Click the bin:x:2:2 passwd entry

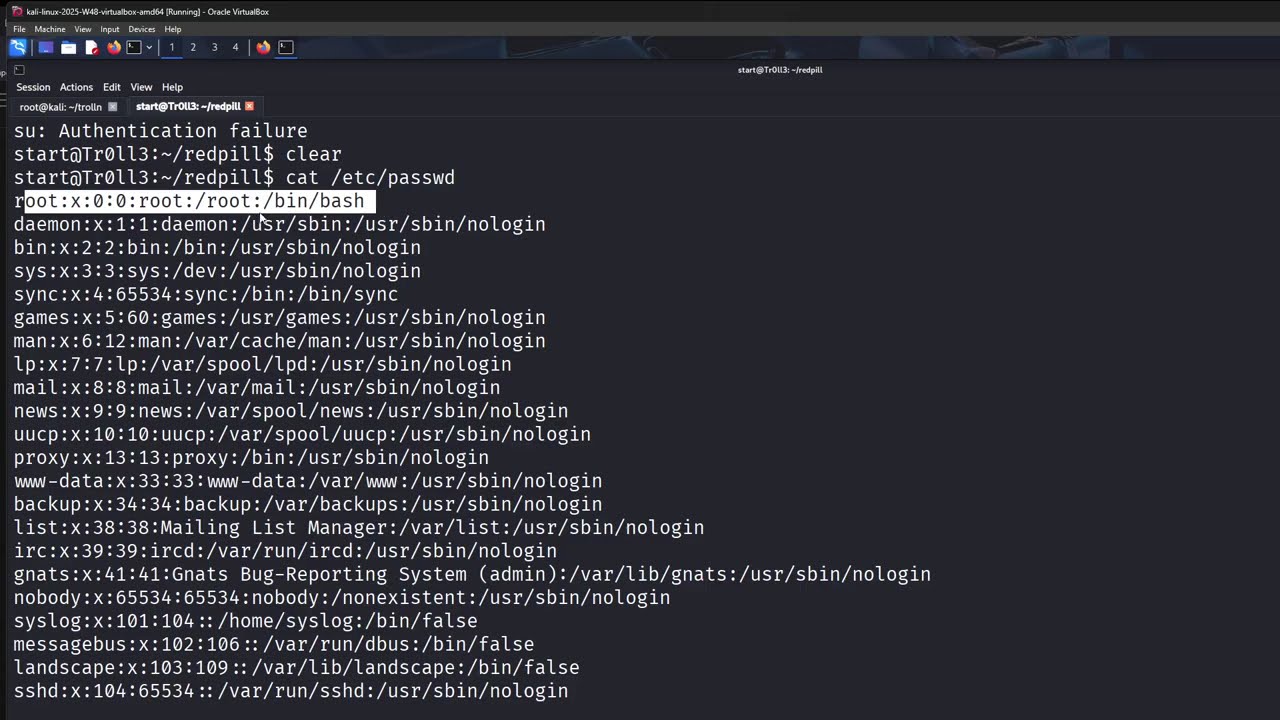pyautogui.click(x=217, y=248)
